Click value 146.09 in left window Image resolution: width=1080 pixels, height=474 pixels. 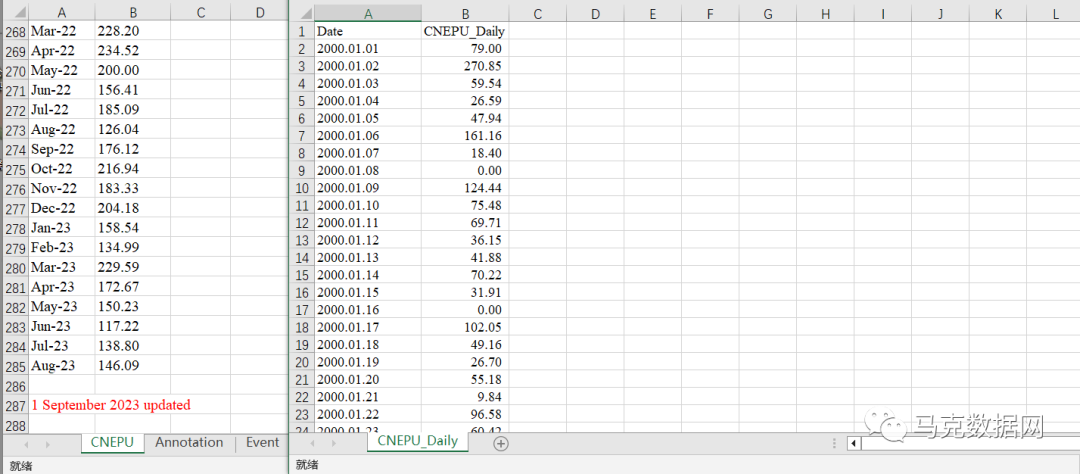point(133,366)
